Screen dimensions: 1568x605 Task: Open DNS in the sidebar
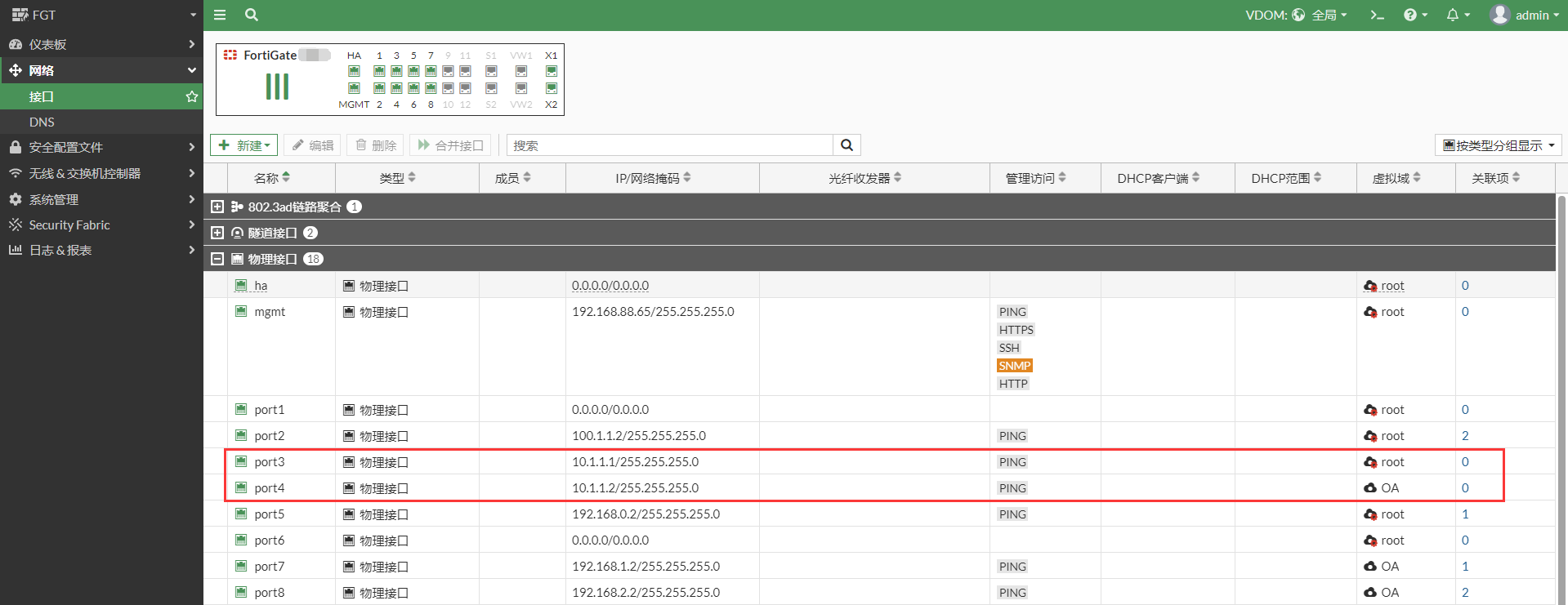click(42, 122)
